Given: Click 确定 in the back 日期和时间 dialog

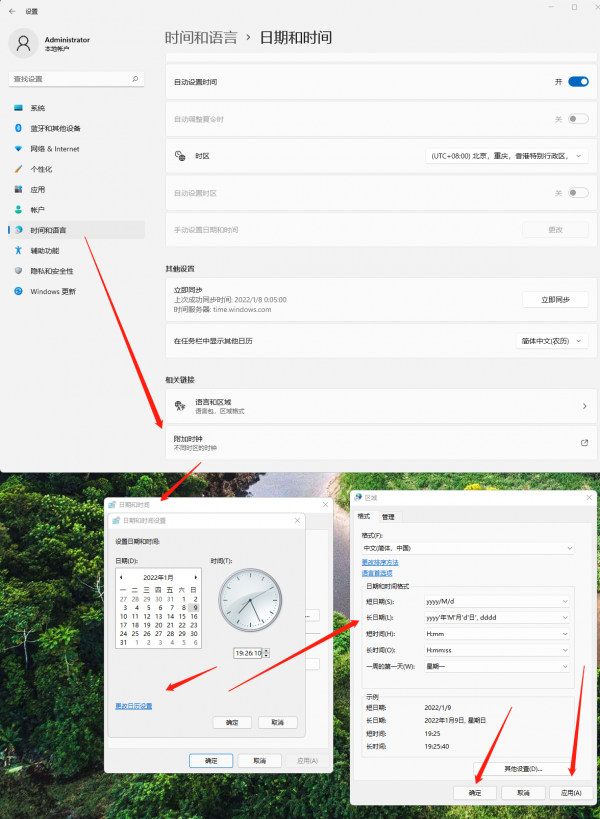Looking at the screenshot, I should [x=211, y=760].
